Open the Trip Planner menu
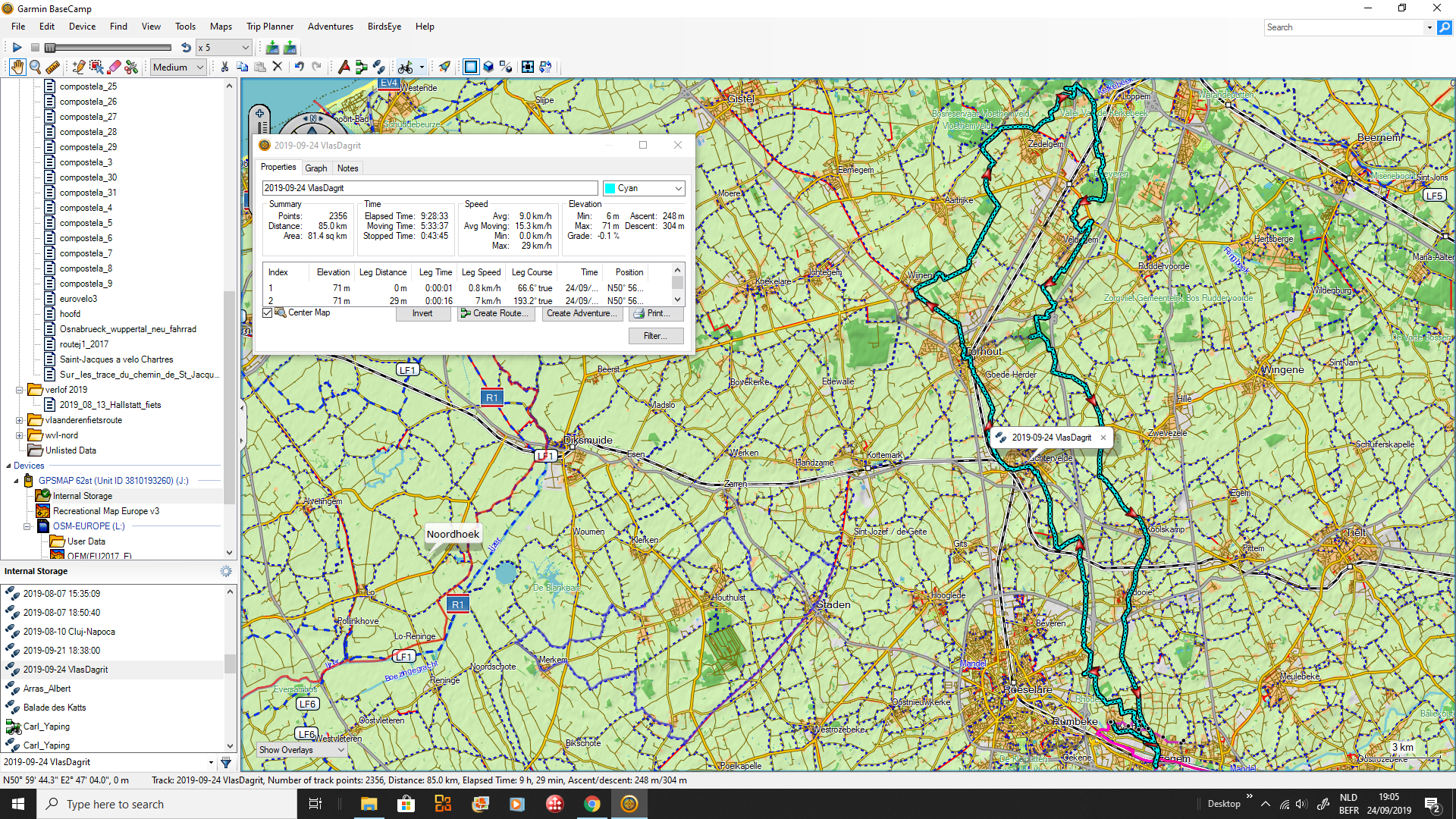Viewport: 1456px width, 819px height. click(270, 27)
